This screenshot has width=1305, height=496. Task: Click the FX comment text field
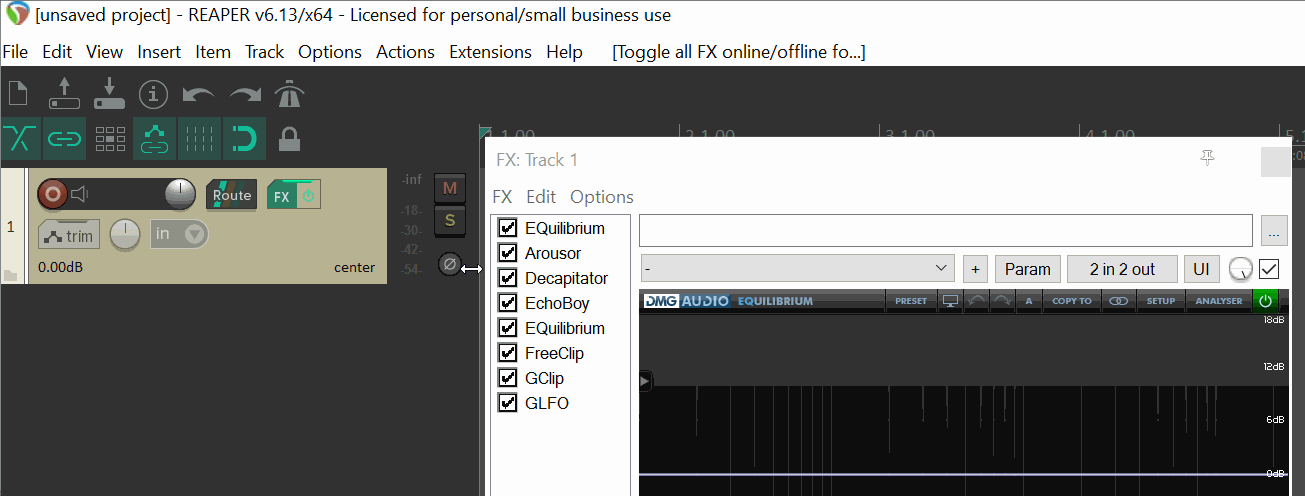pyautogui.click(x=946, y=229)
